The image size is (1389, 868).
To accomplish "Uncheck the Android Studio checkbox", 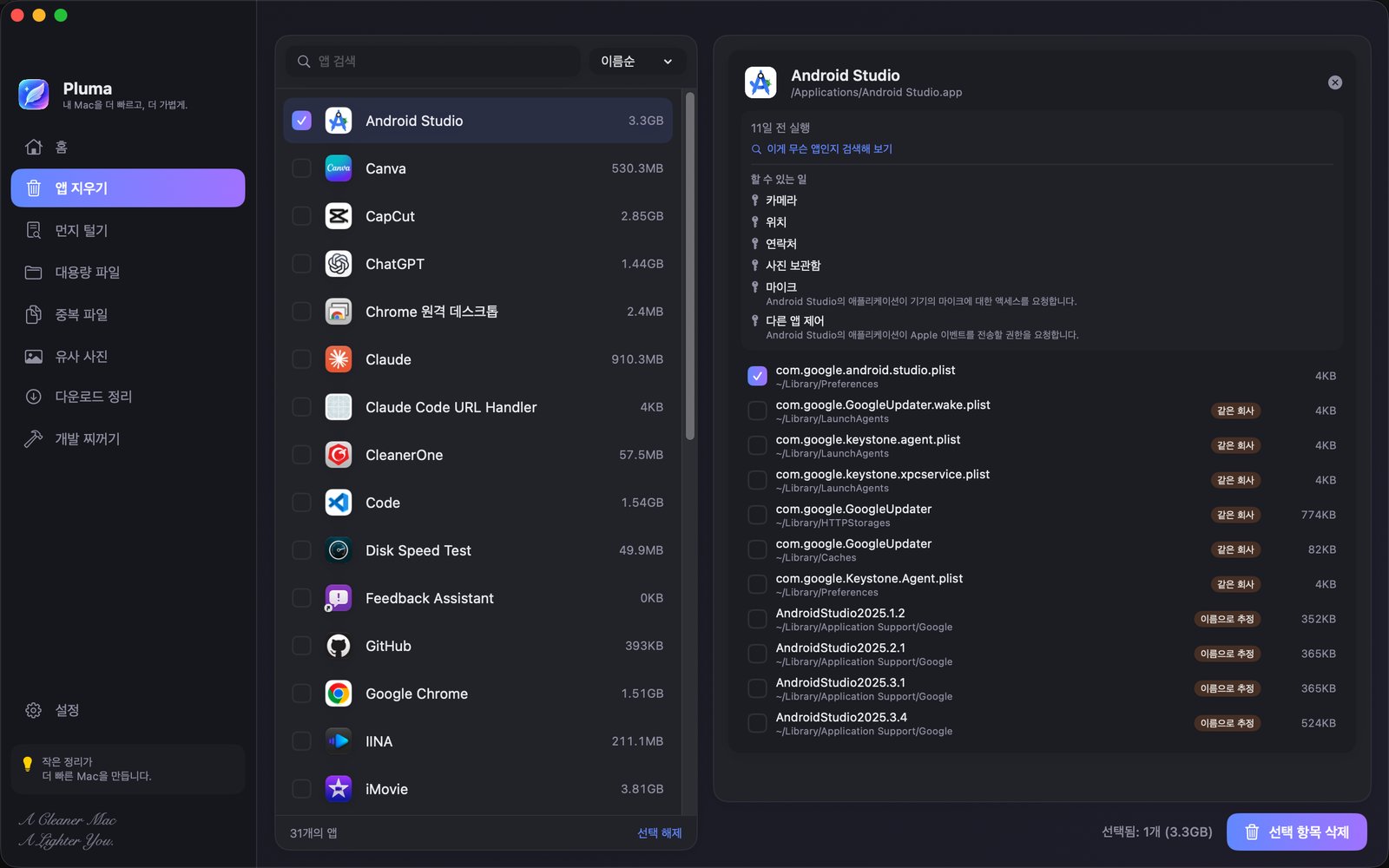I will coord(301,121).
